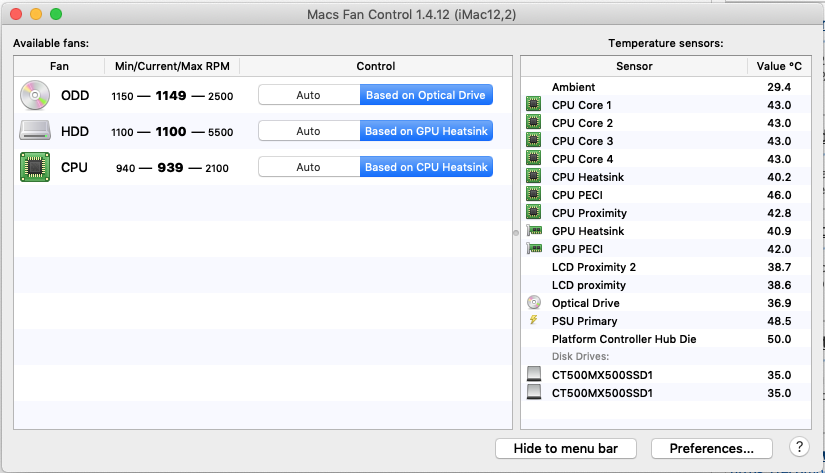The image size is (825, 473).
Task: Click the PSU Primary value 48.5
Action: coord(779,321)
